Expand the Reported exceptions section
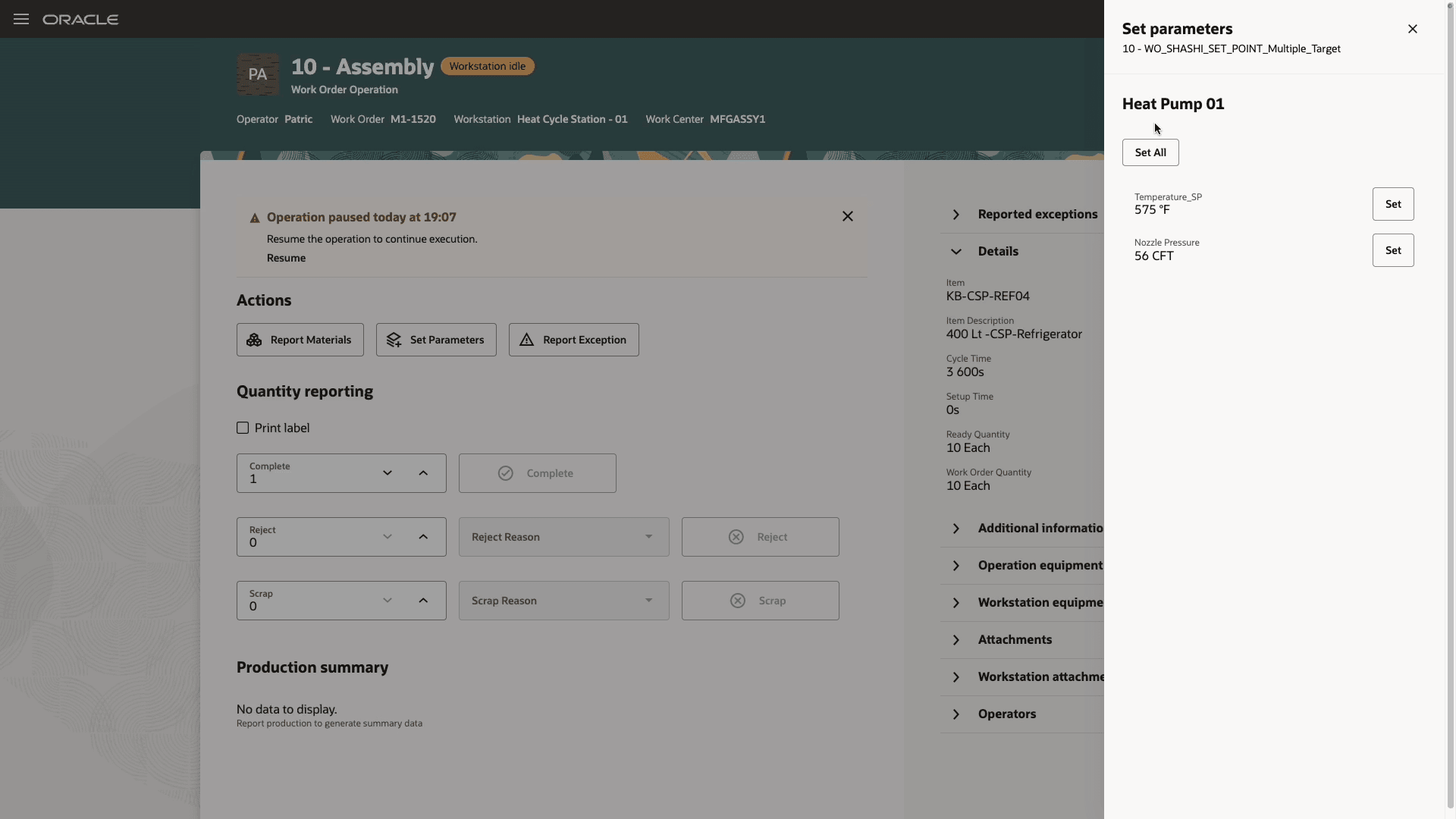The width and height of the screenshot is (1456, 819). click(x=956, y=215)
